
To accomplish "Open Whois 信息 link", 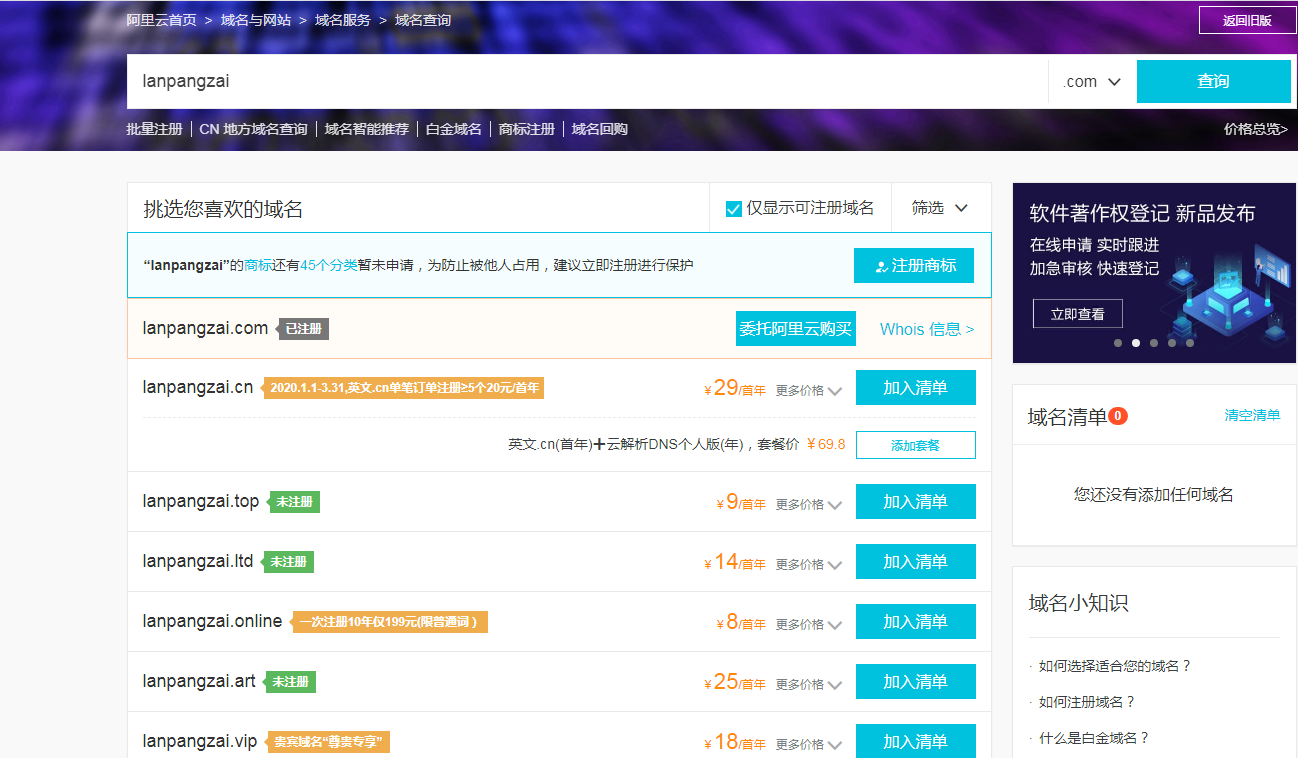I will click(x=927, y=329).
